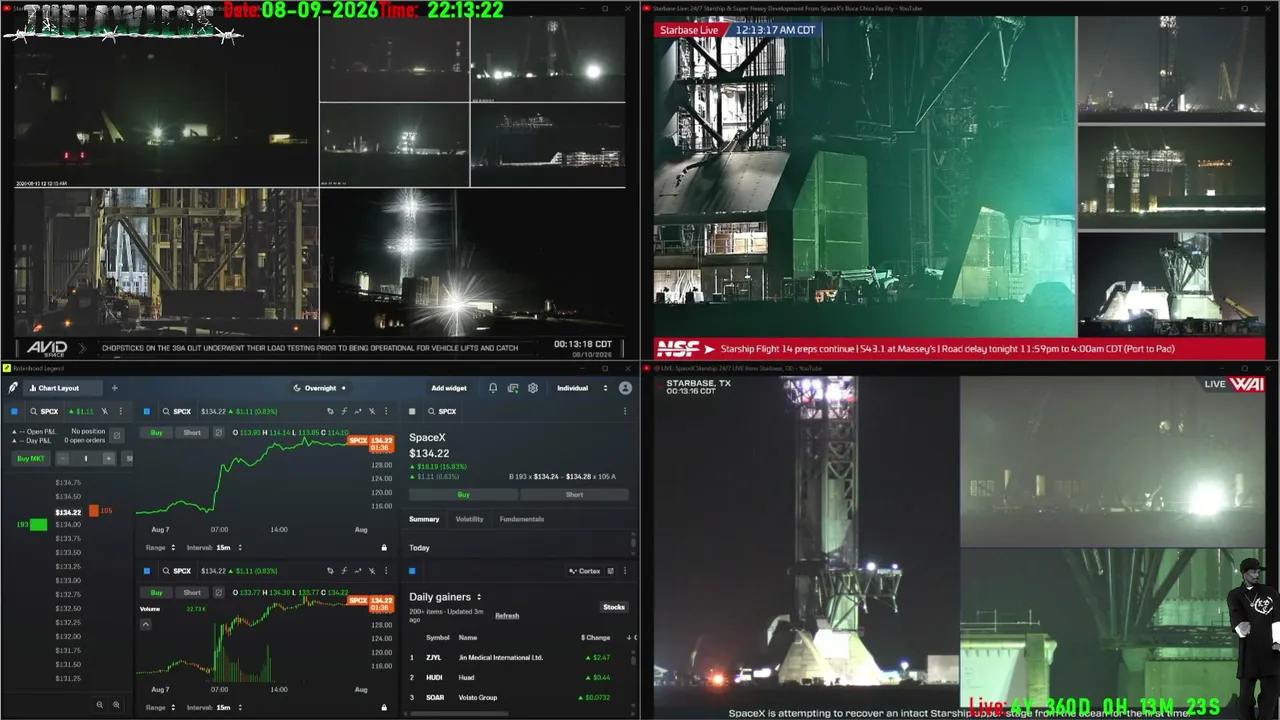1280x720 pixels.
Task: Switch to the Summary tab
Action: coord(424,519)
